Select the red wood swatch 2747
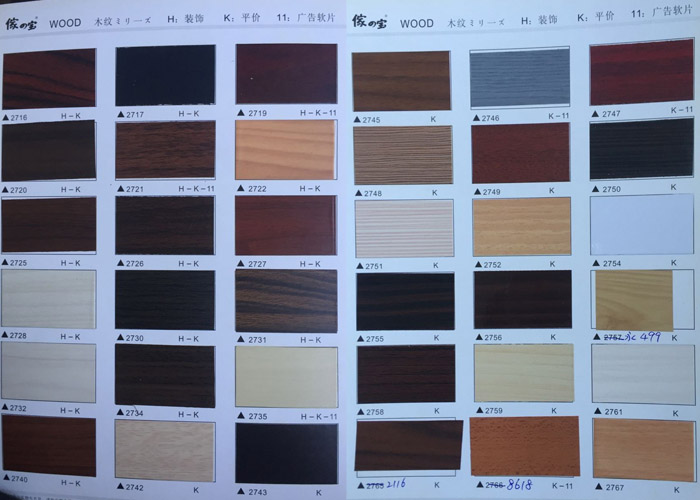 tap(641, 72)
